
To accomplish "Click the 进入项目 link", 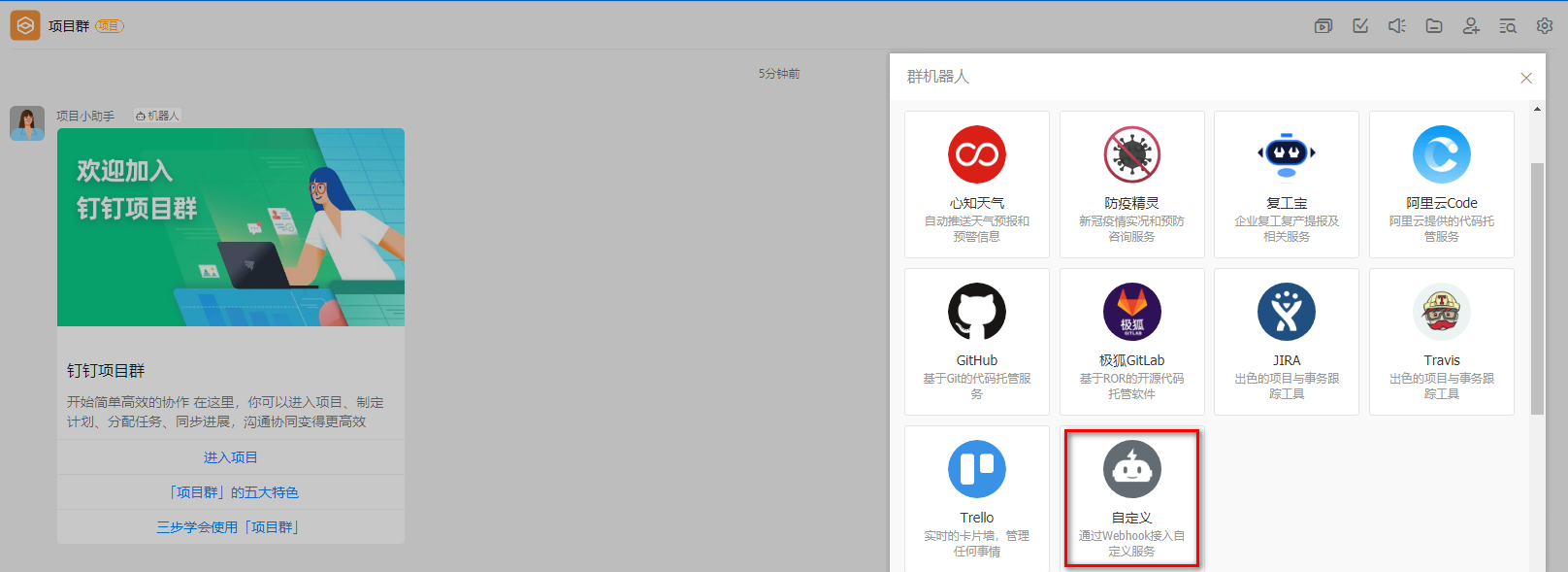I will click(231, 457).
